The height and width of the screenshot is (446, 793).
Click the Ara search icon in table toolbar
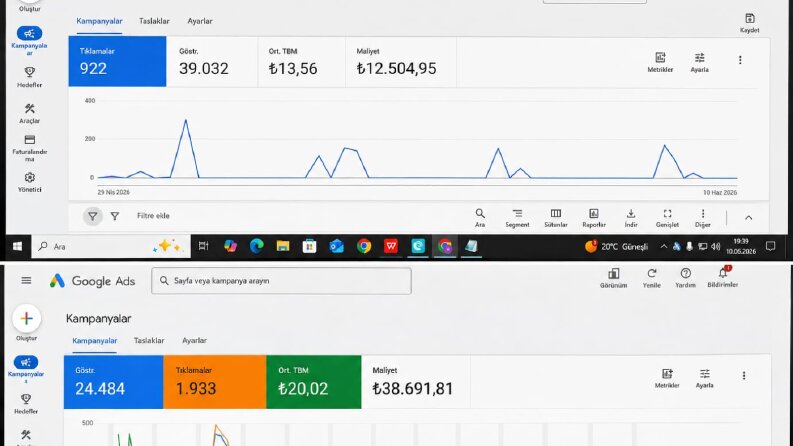(480, 217)
